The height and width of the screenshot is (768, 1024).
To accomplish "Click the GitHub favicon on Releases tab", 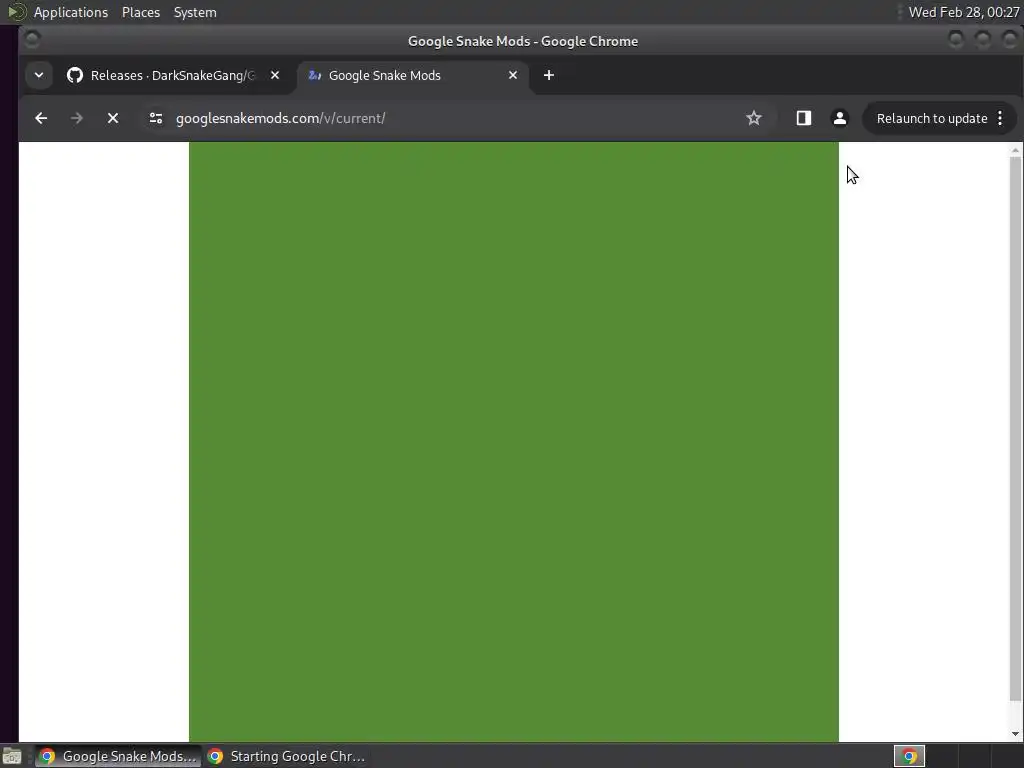I will (x=75, y=75).
